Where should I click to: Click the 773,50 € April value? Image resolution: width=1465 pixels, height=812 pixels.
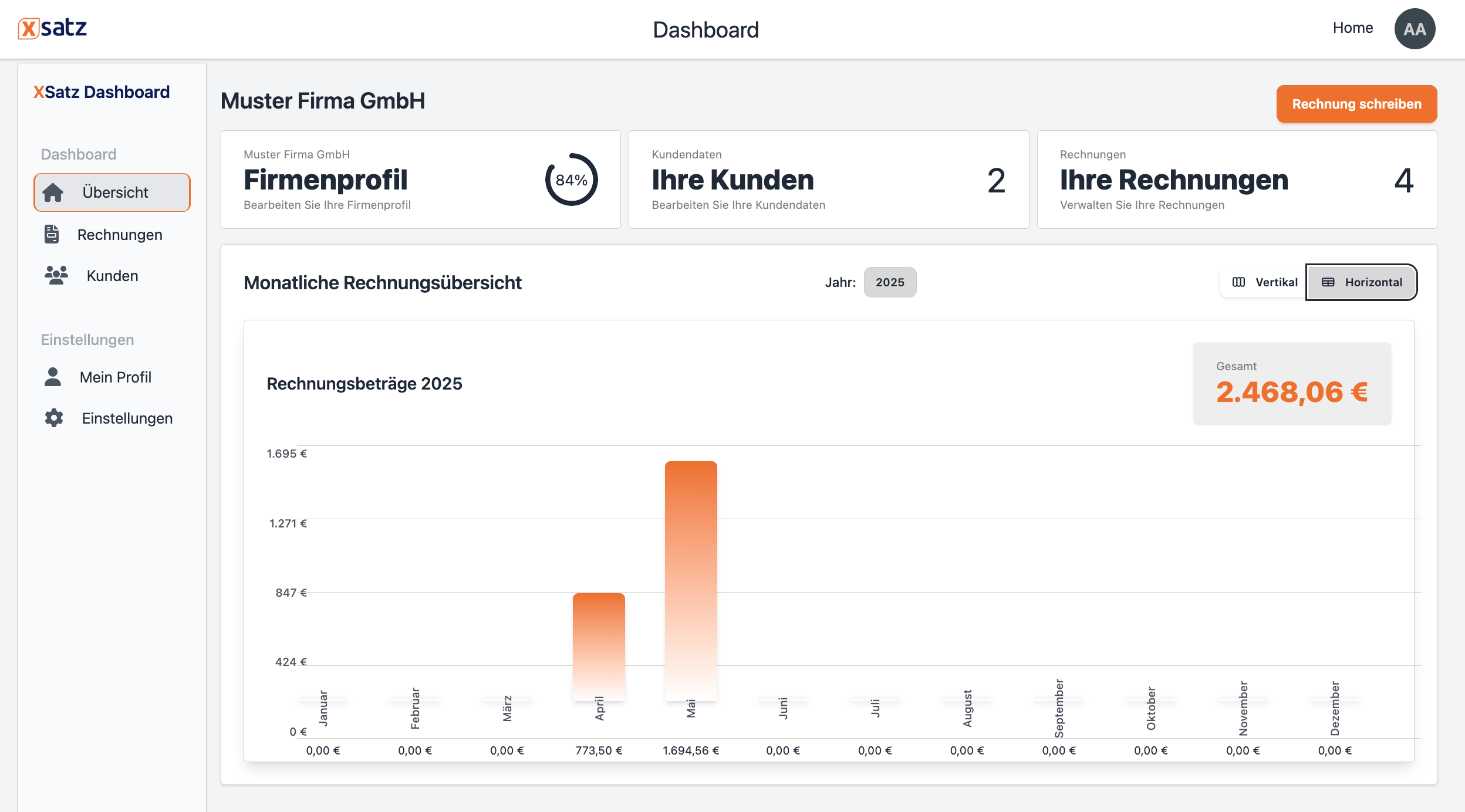click(599, 750)
